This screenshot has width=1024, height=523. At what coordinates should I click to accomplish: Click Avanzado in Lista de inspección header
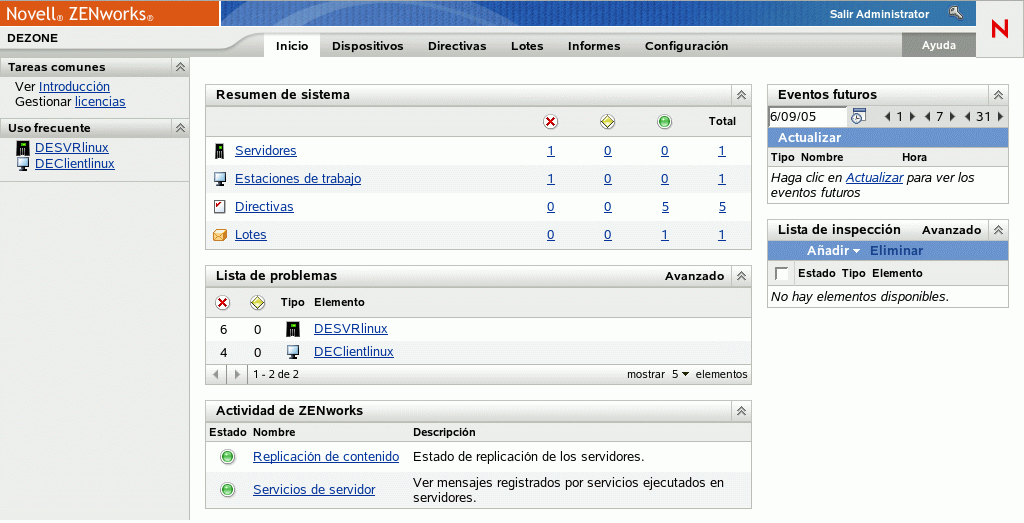click(952, 230)
